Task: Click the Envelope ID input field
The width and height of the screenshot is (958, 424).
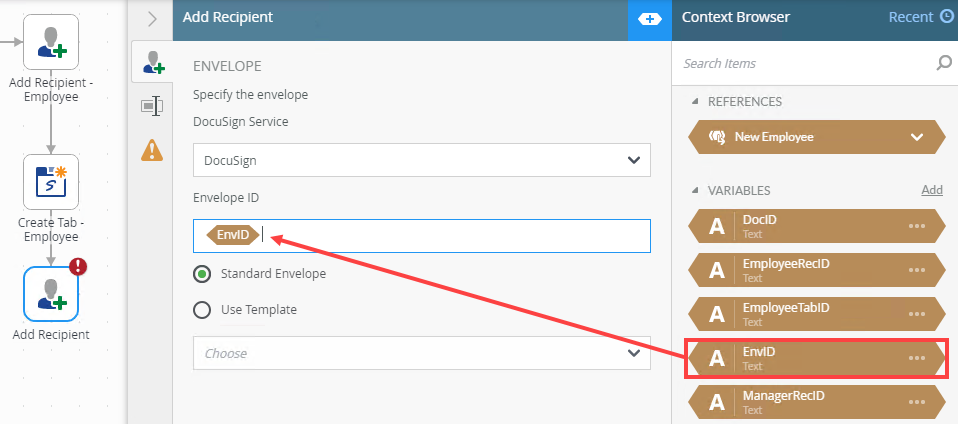Action: (x=450, y=236)
